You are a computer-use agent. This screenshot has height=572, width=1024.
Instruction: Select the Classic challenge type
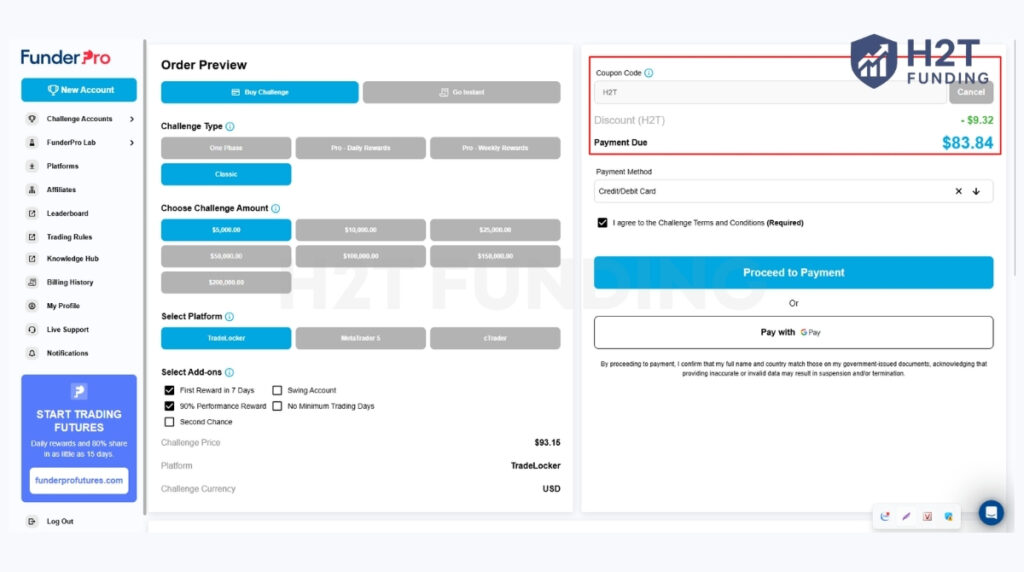(x=226, y=174)
